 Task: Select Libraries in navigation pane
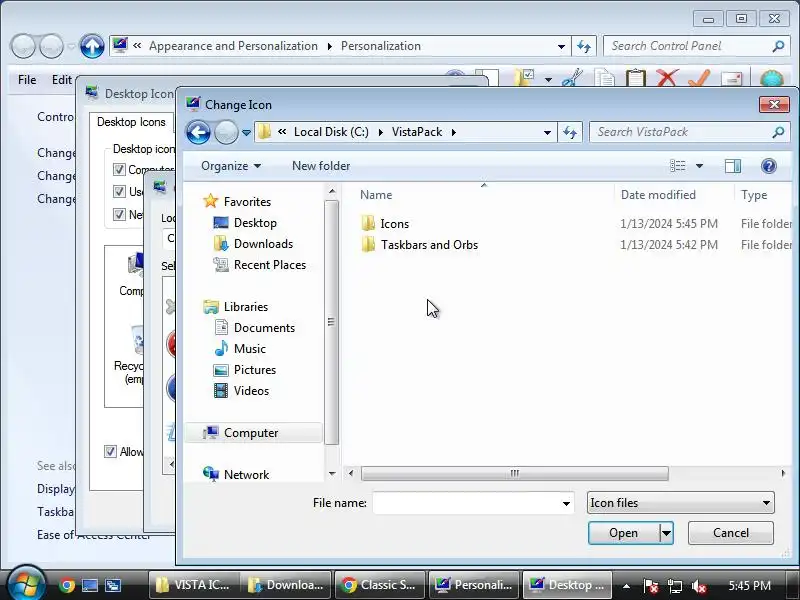[x=236, y=307]
